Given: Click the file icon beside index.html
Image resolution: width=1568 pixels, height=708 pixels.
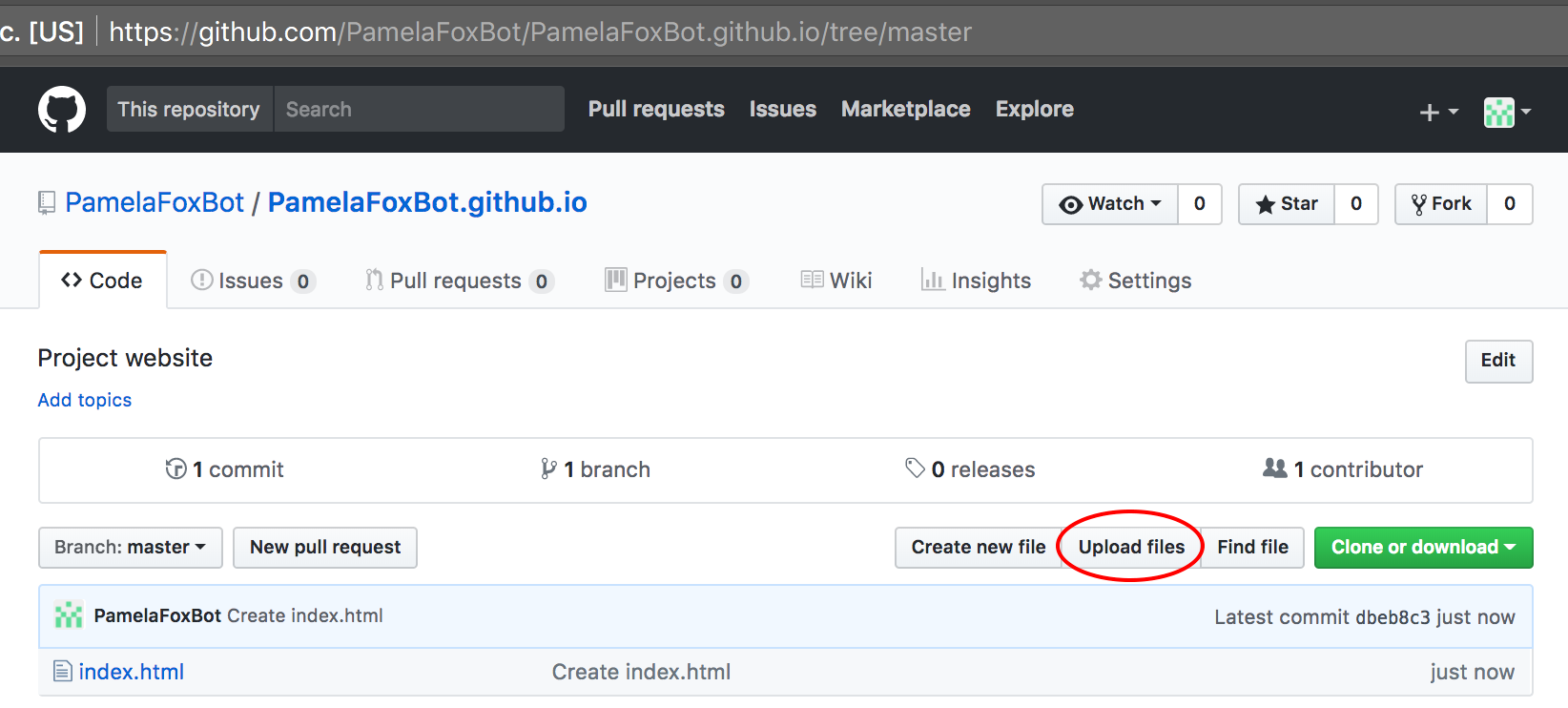Looking at the screenshot, I should 63,672.
